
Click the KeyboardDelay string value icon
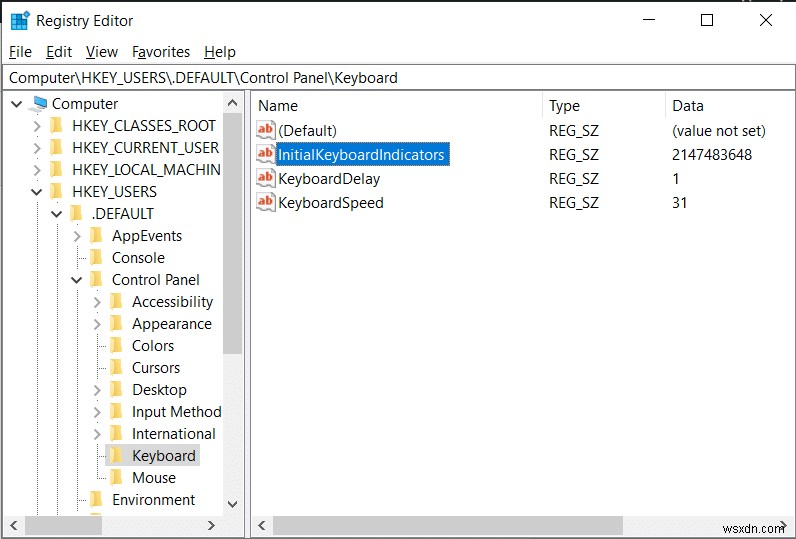(266, 179)
